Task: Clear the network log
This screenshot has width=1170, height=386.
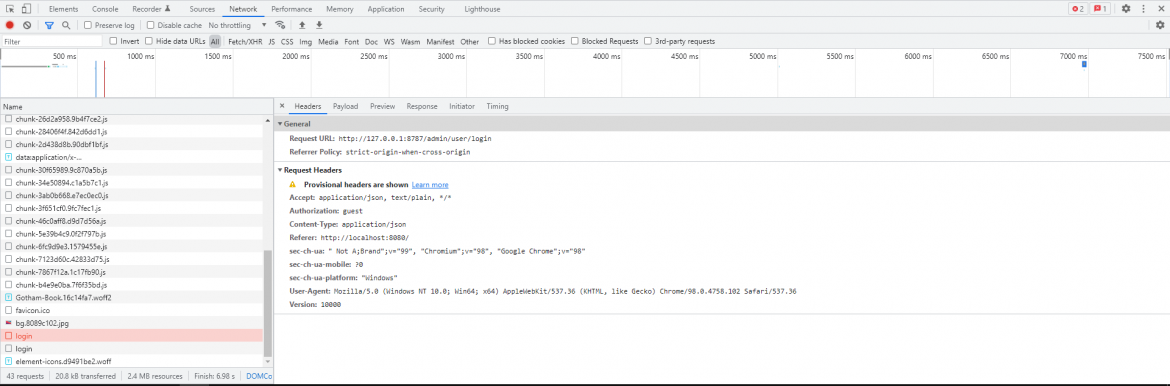Action: (x=27, y=25)
